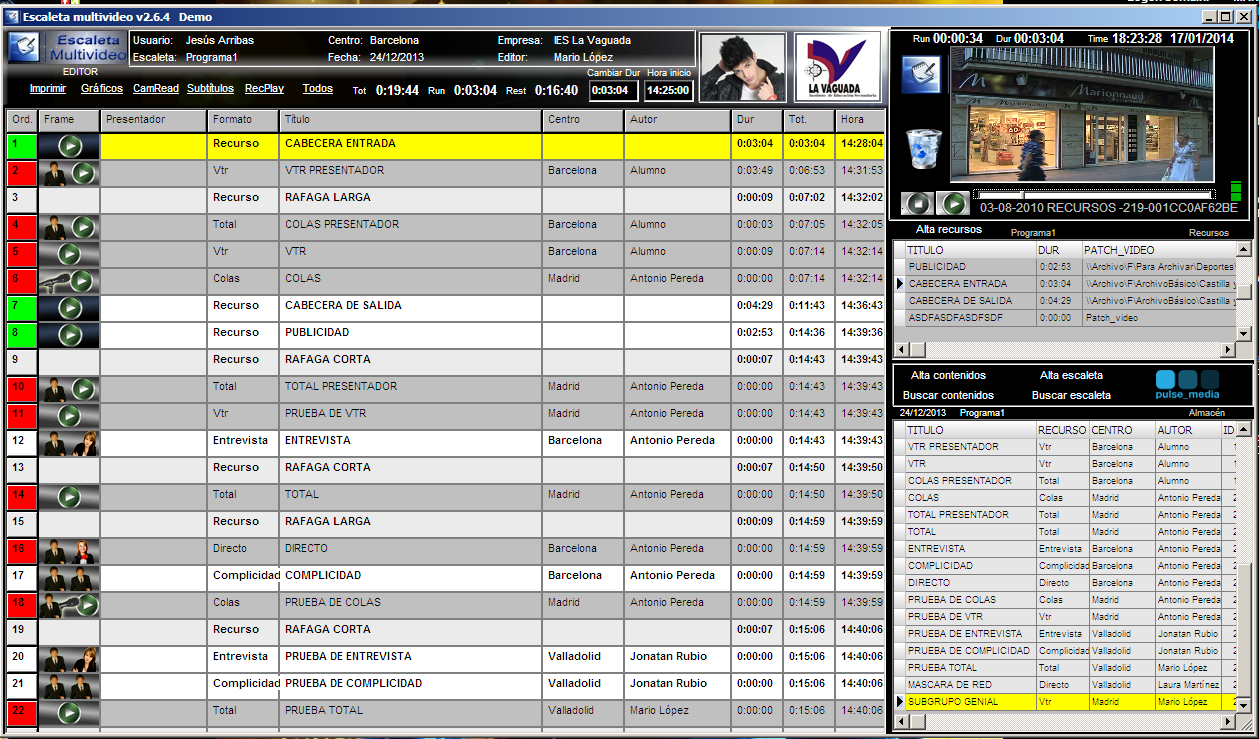Click Alta escaleta
Screen dimensions: 1259x739
coord(1071,376)
